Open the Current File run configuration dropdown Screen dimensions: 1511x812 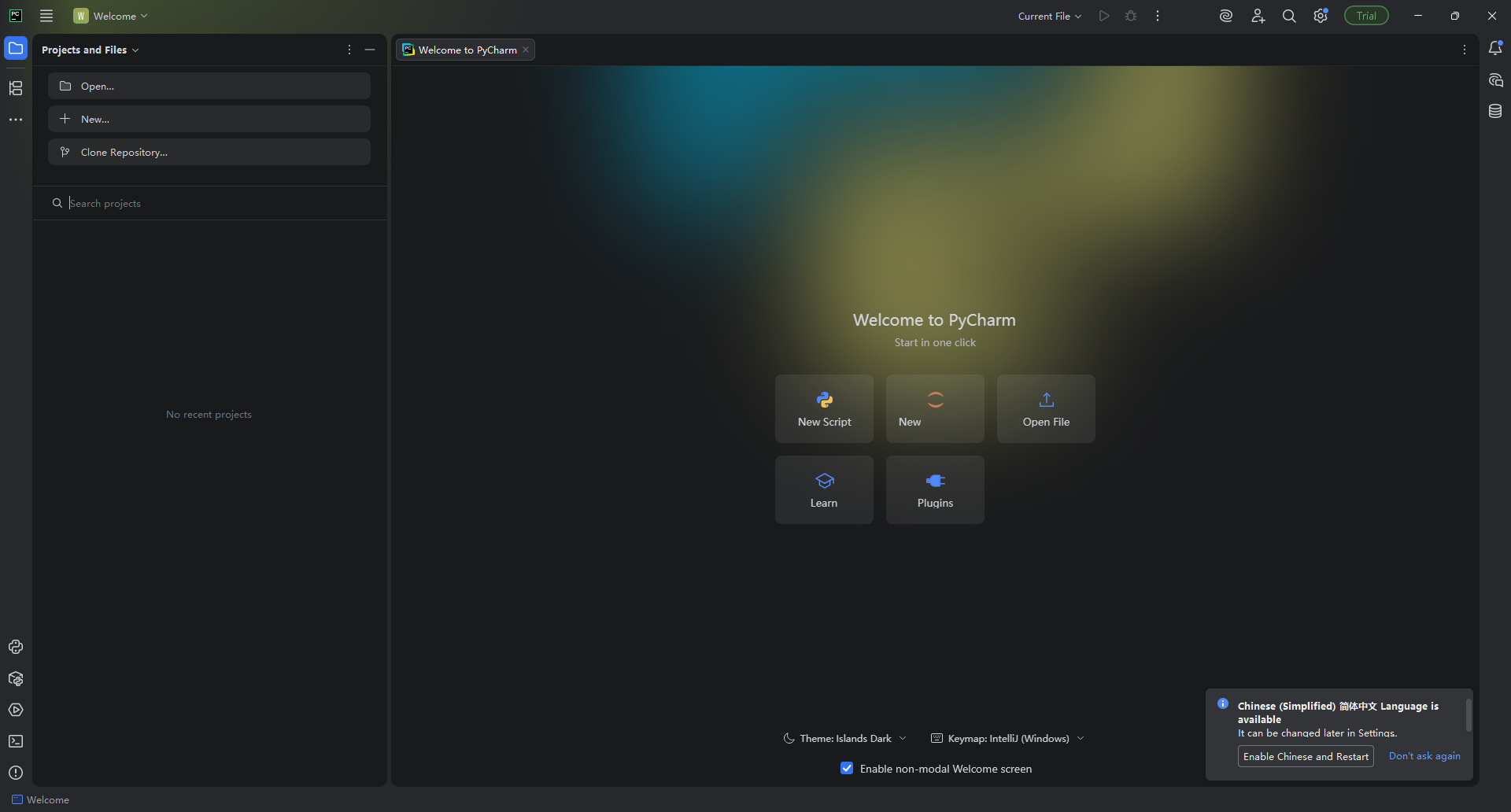(1049, 16)
